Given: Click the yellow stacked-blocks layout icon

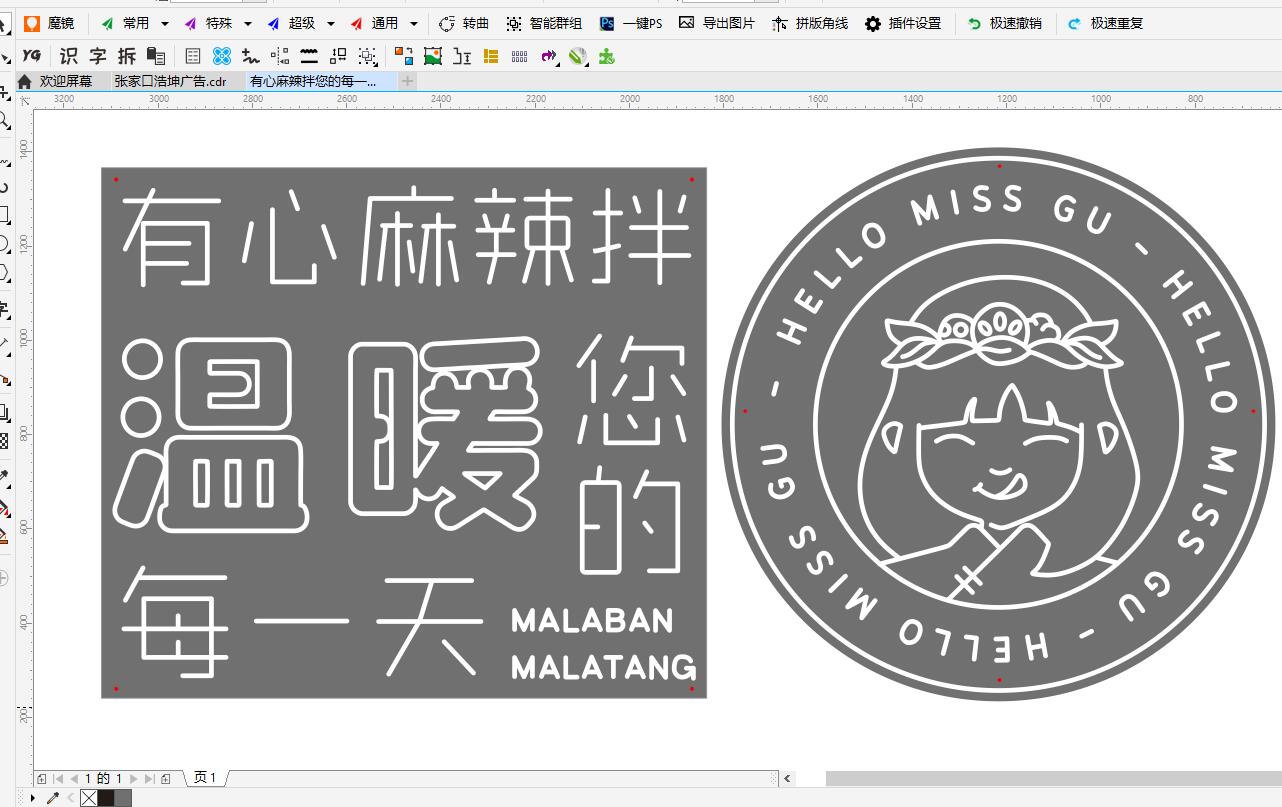Looking at the screenshot, I should [491, 56].
